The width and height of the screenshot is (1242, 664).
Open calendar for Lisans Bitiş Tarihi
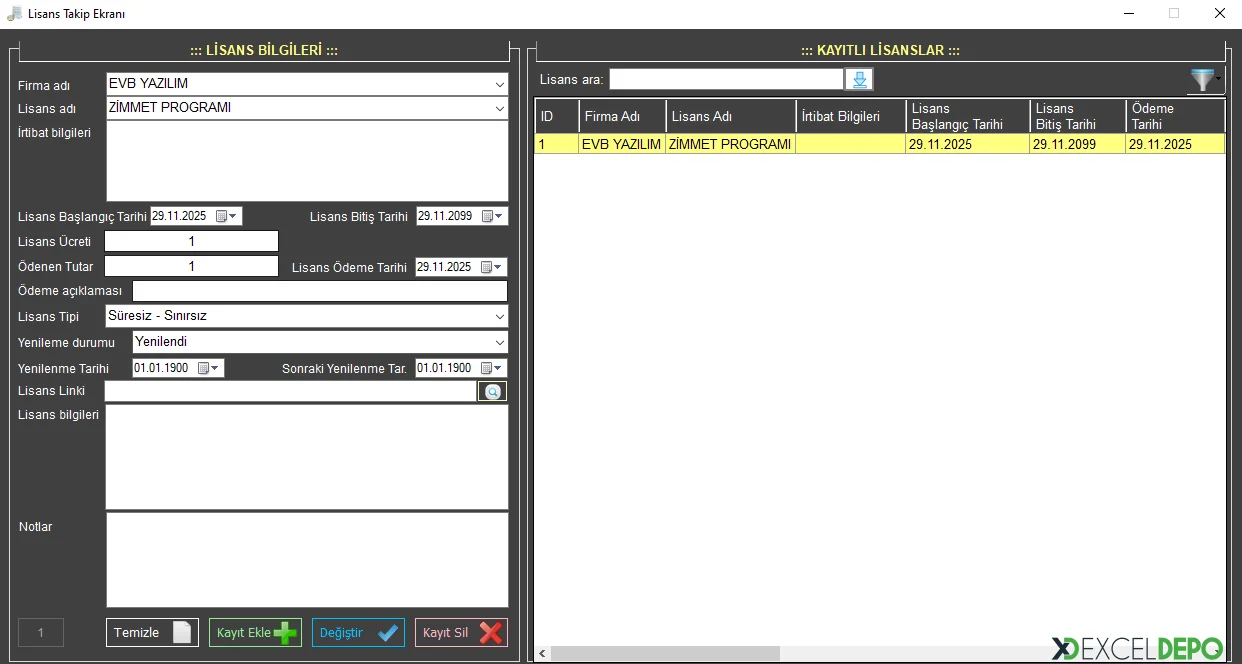pyautogui.click(x=496, y=216)
